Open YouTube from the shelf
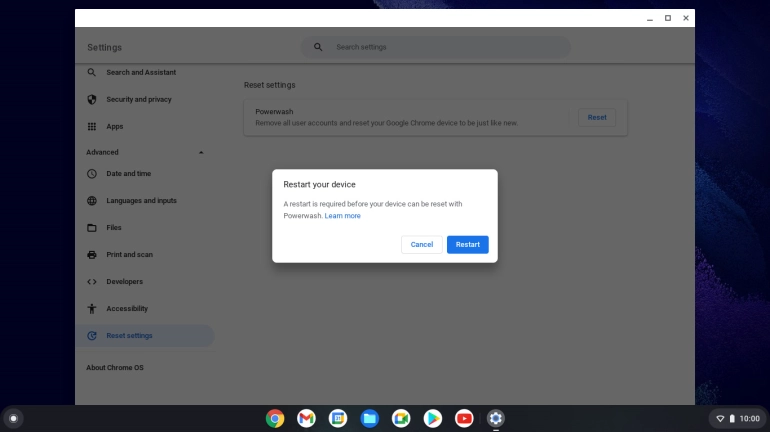 (x=464, y=418)
